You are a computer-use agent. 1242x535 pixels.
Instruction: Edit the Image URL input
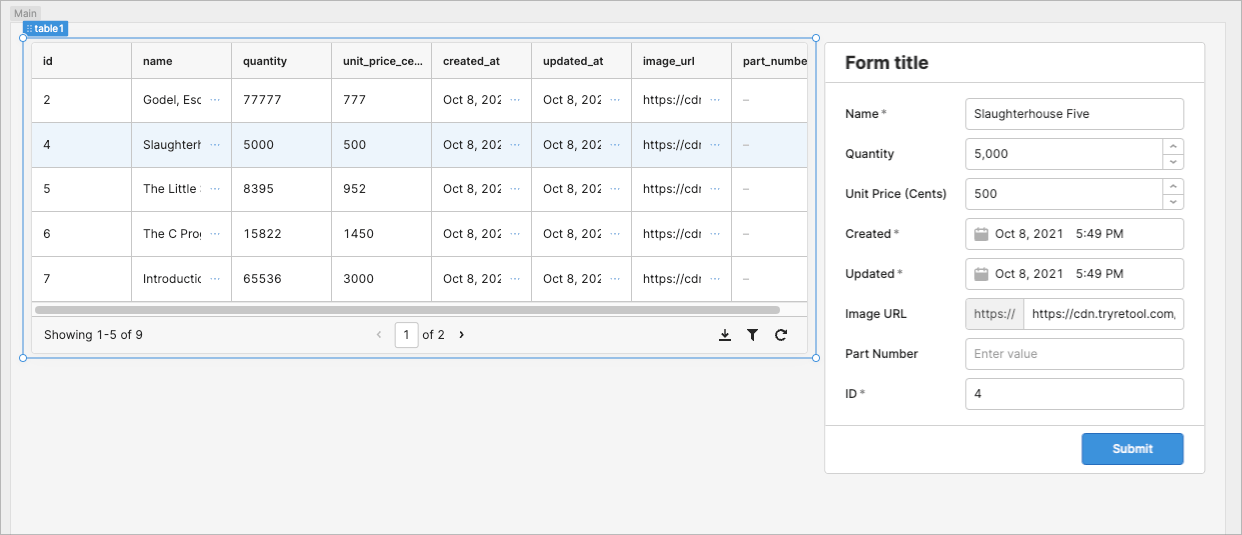pos(1103,314)
